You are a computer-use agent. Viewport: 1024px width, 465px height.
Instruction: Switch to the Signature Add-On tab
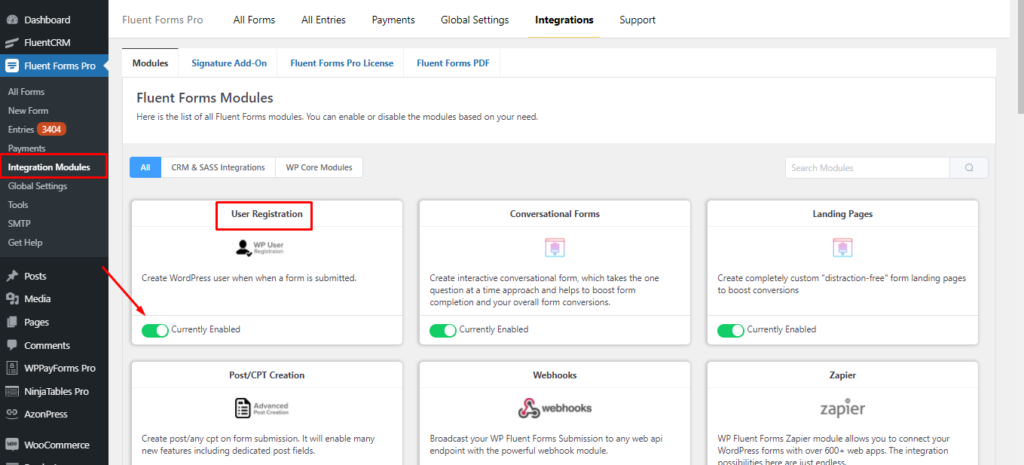229,63
